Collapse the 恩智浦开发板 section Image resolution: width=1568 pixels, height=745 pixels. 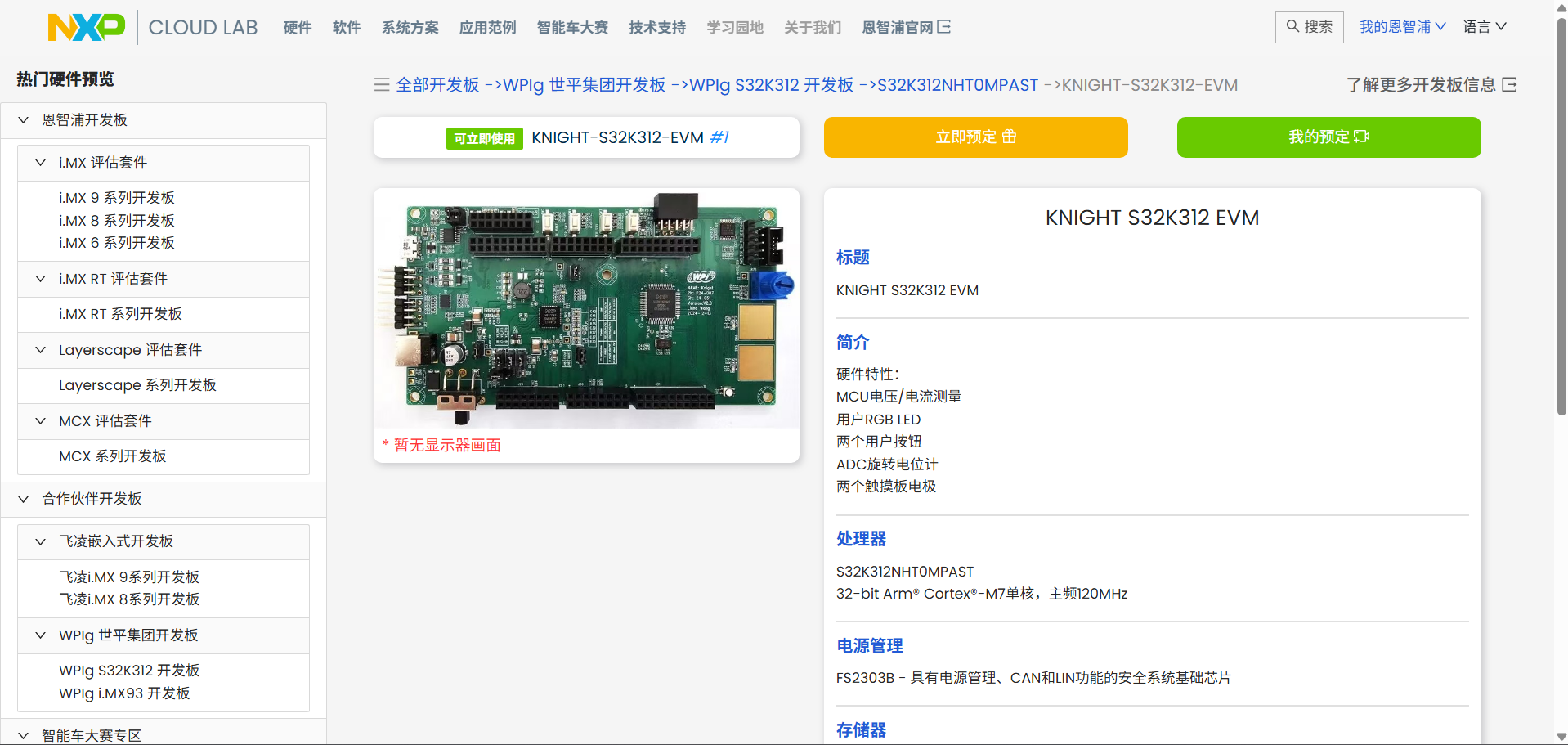click(x=24, y=120)
